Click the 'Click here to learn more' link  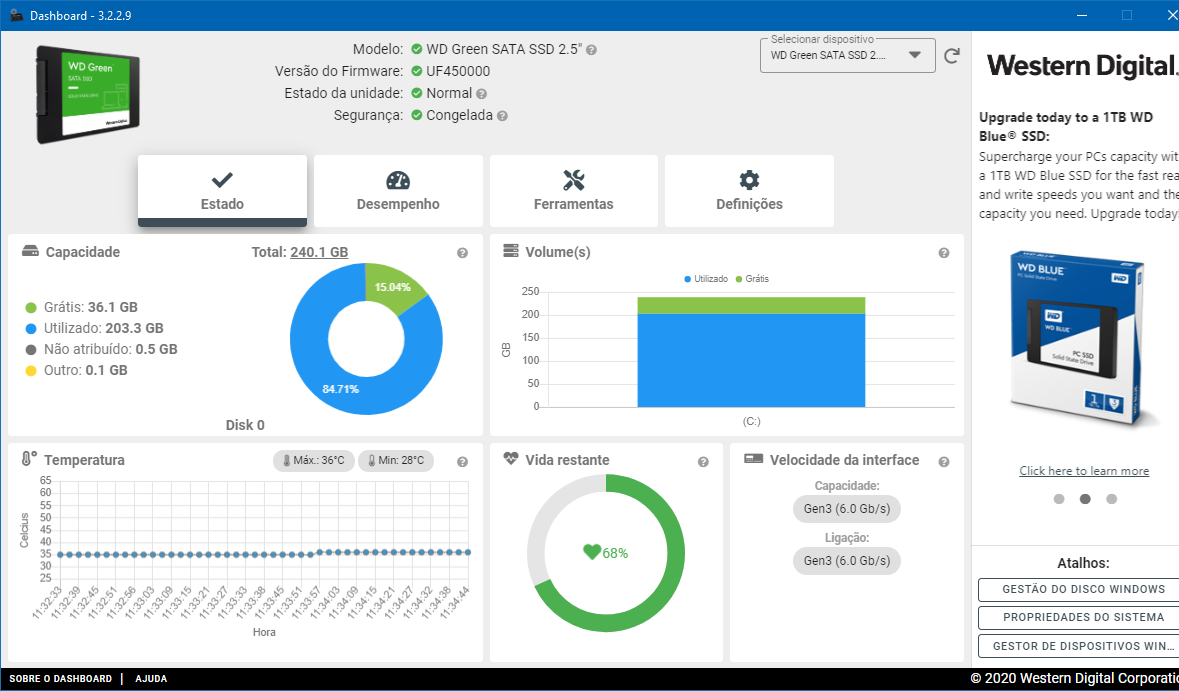1084,471
